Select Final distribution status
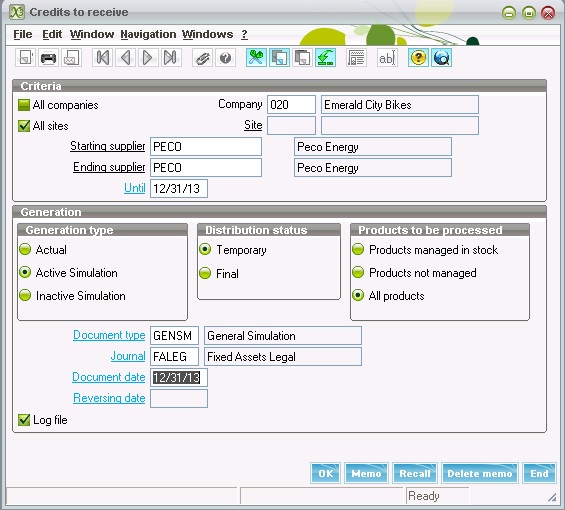This screenshot has width=565, height=510. (x=205, y=273)
